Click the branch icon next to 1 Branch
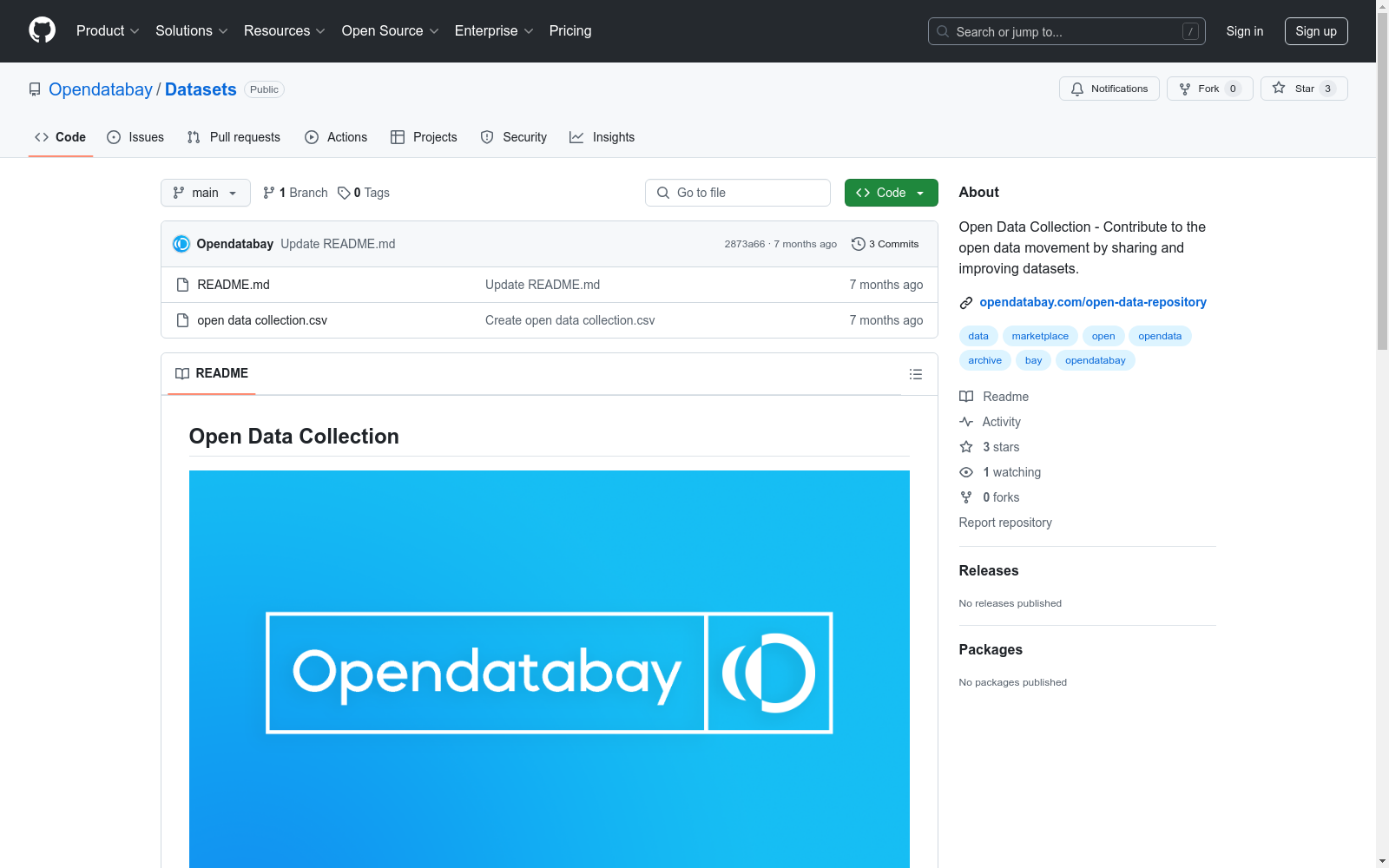Image resolution: width=1389 pixels, height=868 pixels. tap(269, 193)
